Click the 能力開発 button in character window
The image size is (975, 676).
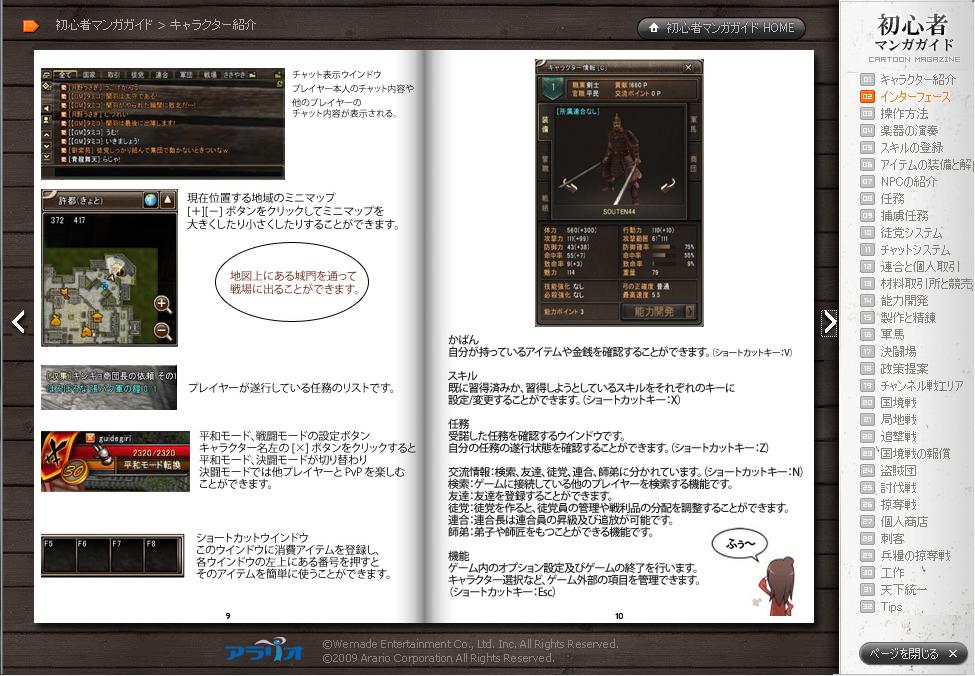pos(658,312)
